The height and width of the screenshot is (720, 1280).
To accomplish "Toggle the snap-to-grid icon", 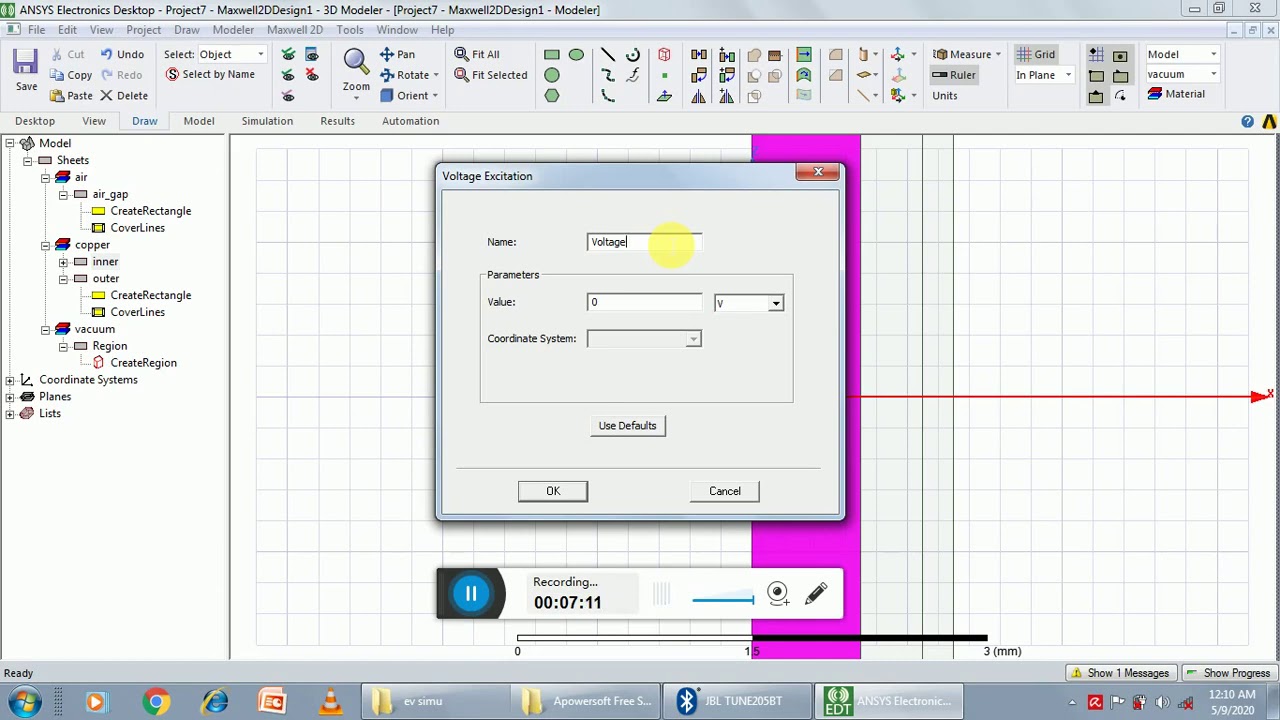I will pyautogui.click(x=1096, y=54).
